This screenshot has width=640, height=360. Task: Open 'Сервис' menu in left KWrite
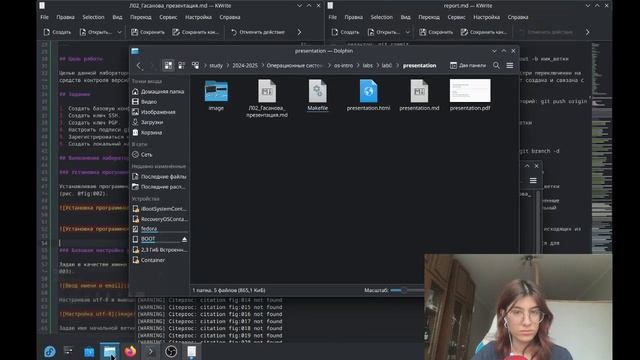pos(168,17)
